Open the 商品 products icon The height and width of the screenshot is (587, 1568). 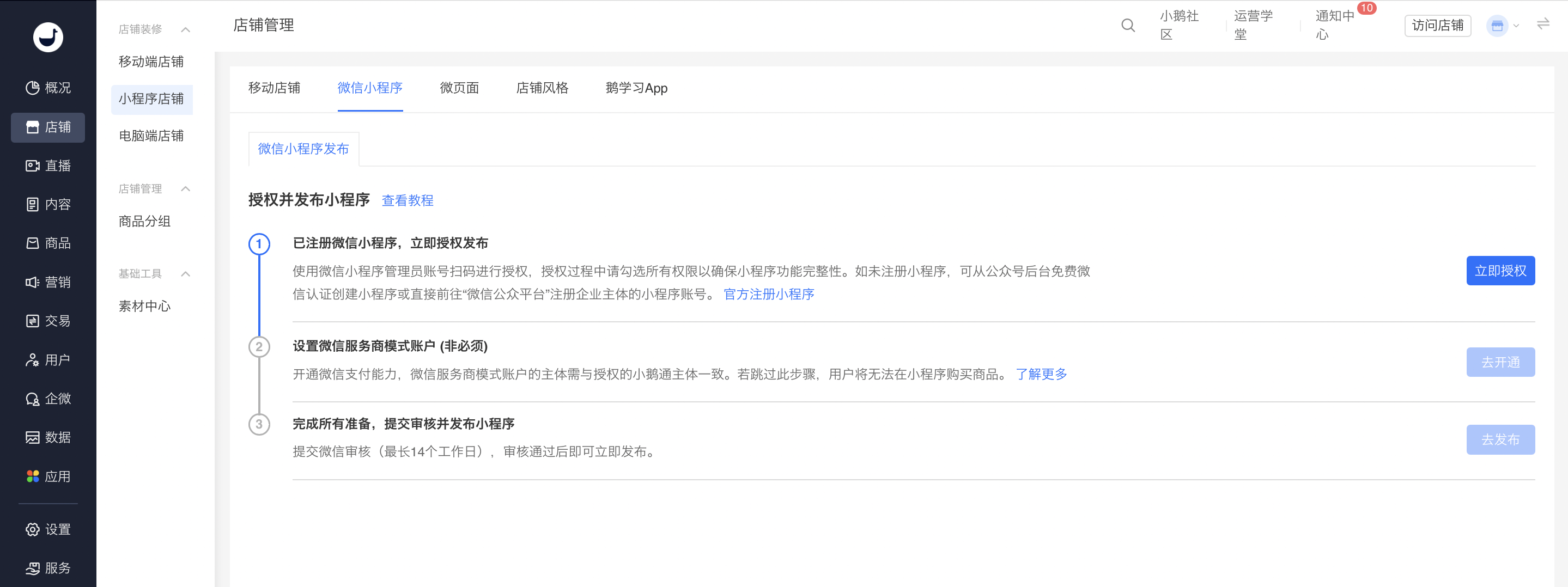33,243
